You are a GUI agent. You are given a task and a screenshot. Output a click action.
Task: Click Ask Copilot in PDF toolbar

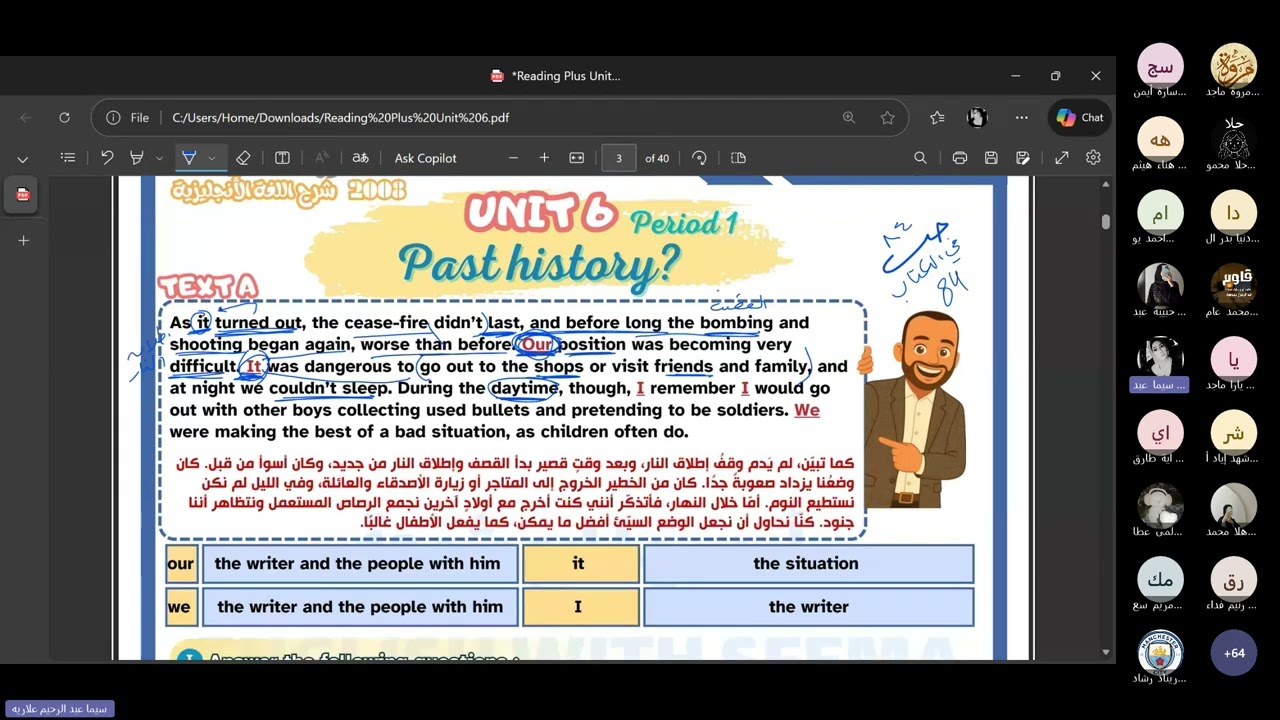(425, 158)
